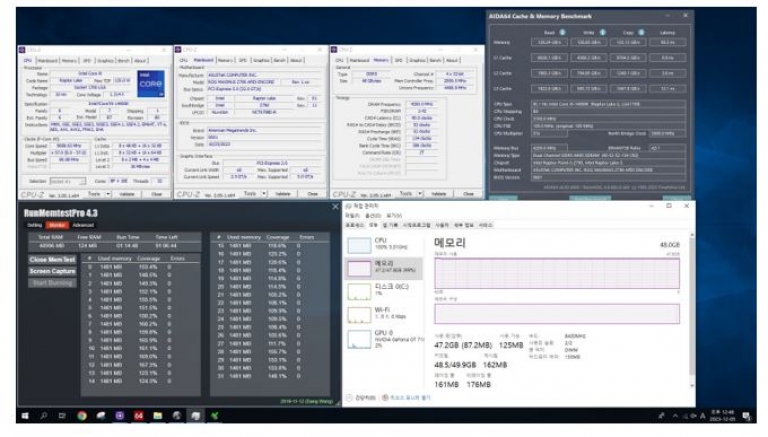Viewport: 768px width, 437px height.
Task: Click "47.2GB (87.2MB)" in-use value
Action: coord(463,345)
